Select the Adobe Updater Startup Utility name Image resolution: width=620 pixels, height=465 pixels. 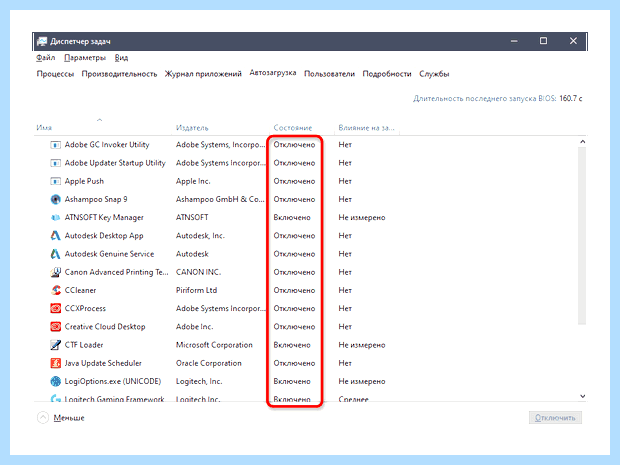(115, 163)
